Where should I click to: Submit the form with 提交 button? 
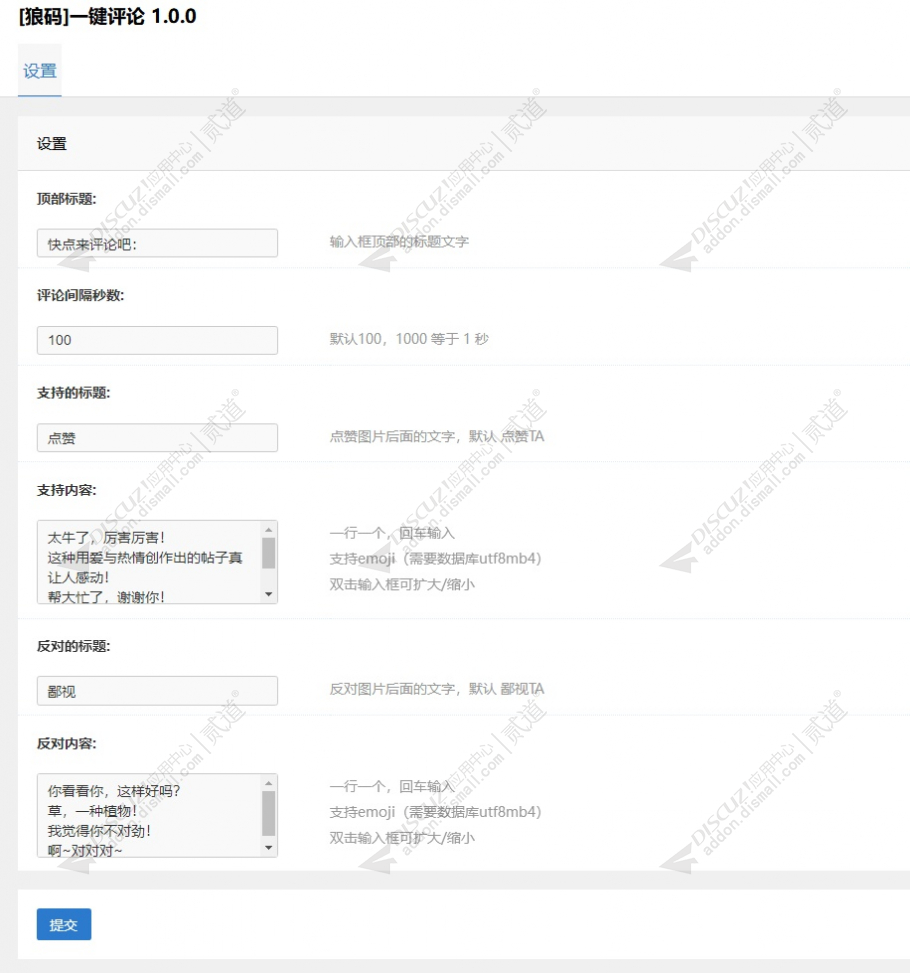[x=64, y=924]
